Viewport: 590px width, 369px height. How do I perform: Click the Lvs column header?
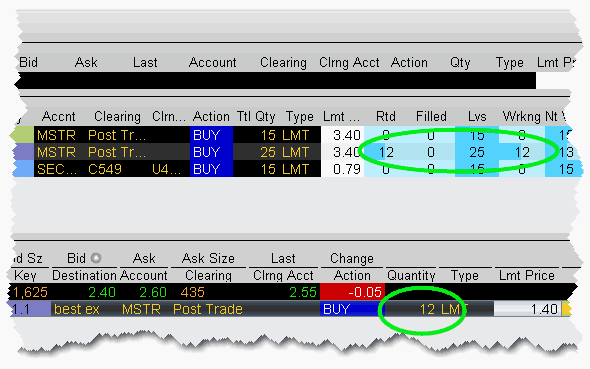coord(477,117)
